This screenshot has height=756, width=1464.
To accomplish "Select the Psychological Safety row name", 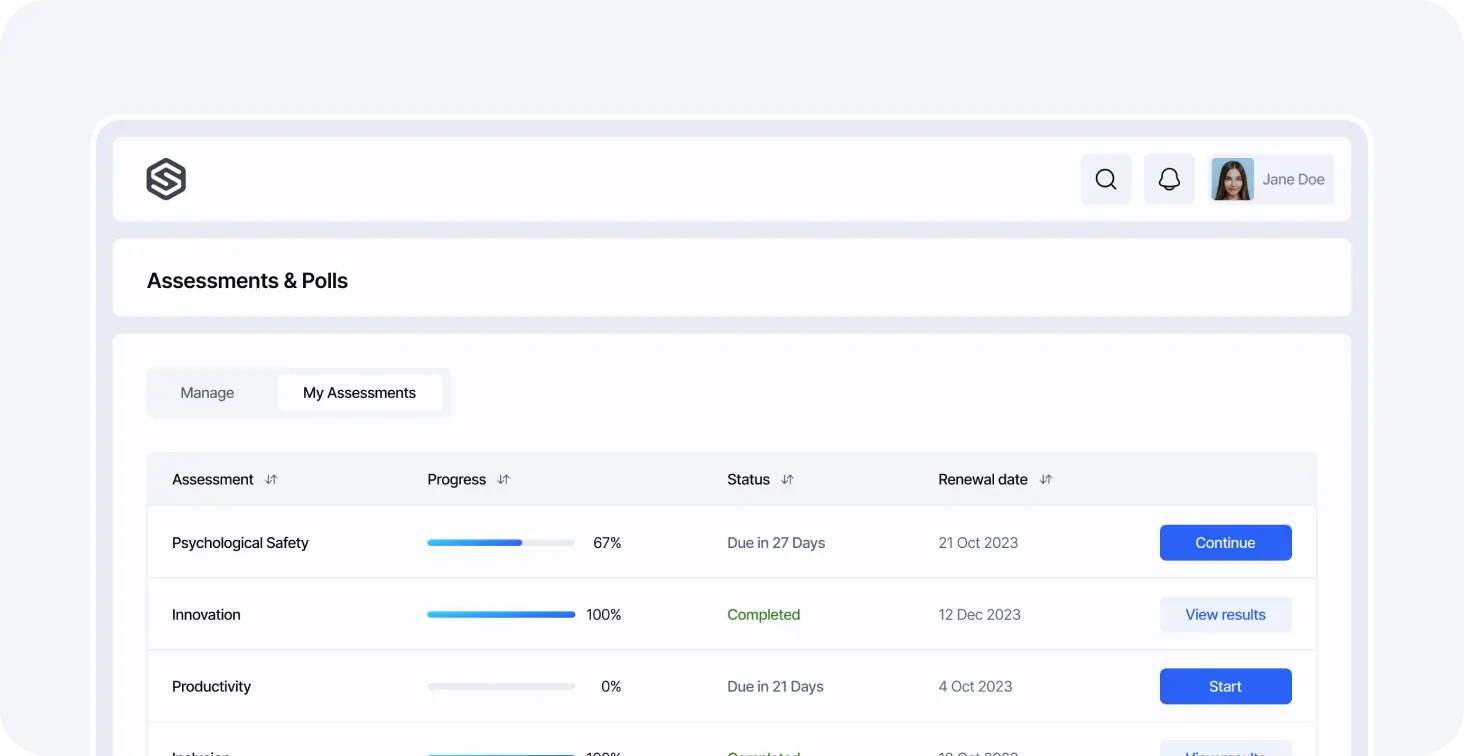I will 240,543.
